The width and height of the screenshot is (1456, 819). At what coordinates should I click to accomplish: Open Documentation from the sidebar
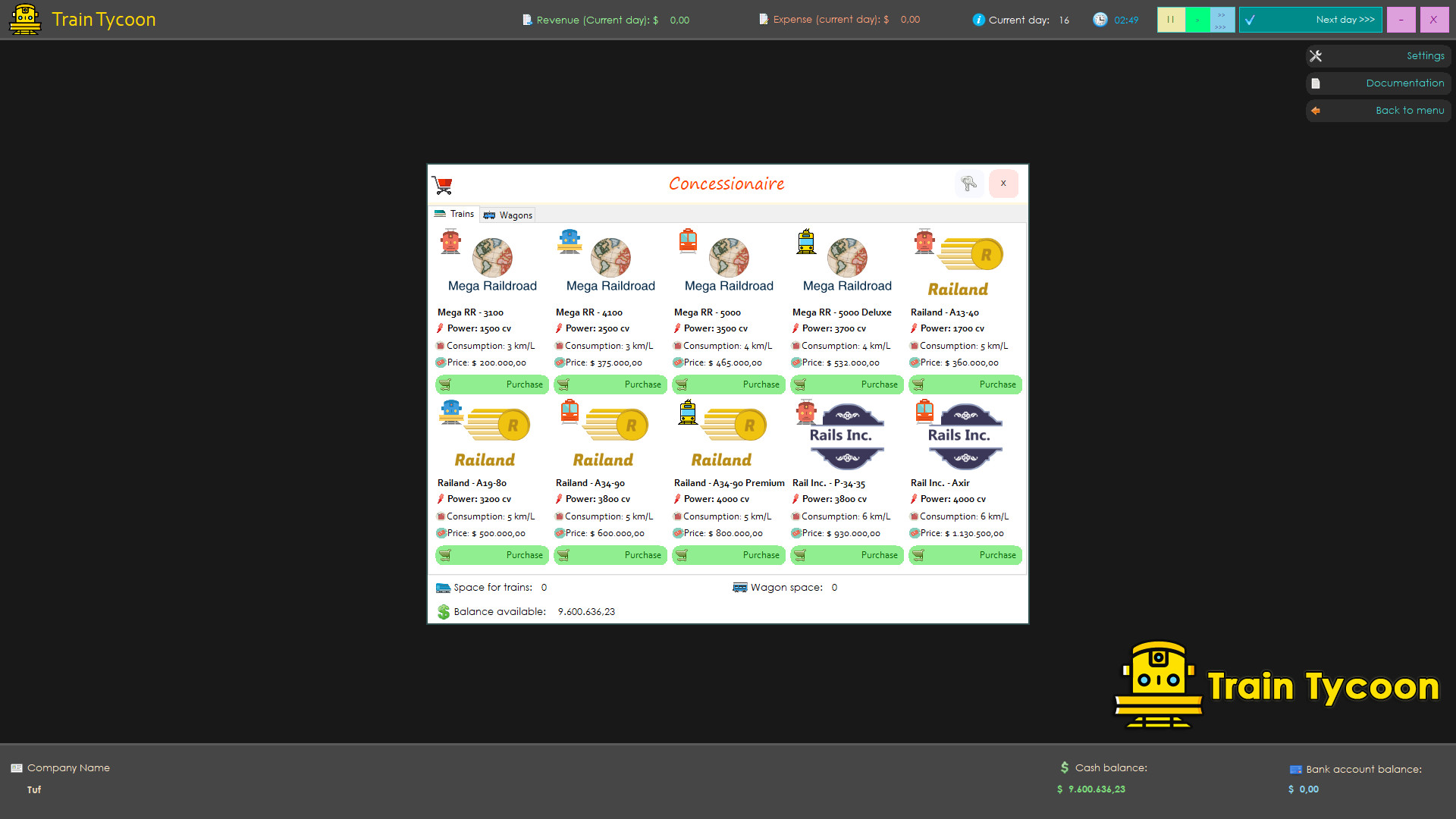click(1316, 83)
